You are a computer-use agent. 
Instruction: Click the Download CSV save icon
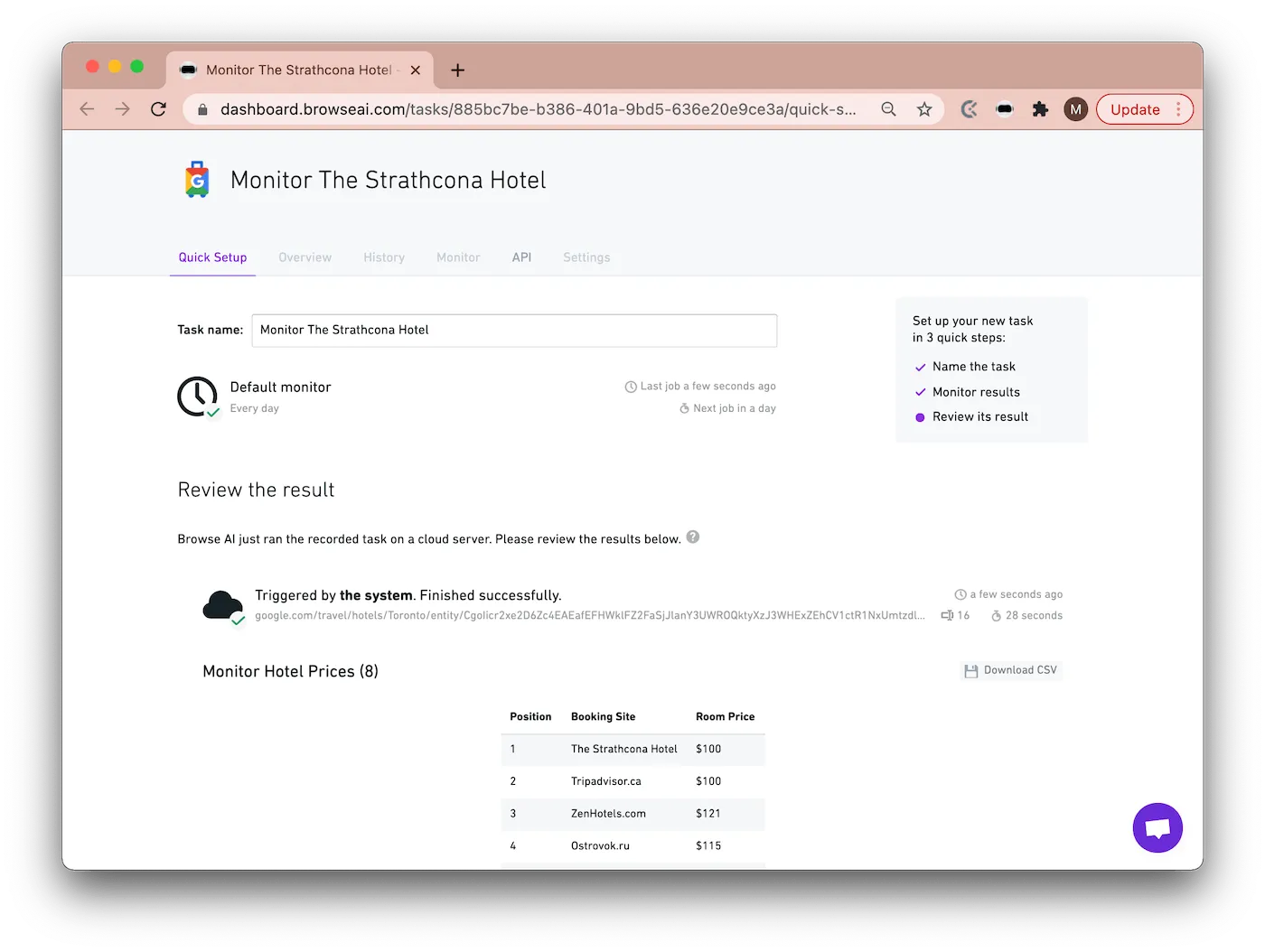point(971,671)
